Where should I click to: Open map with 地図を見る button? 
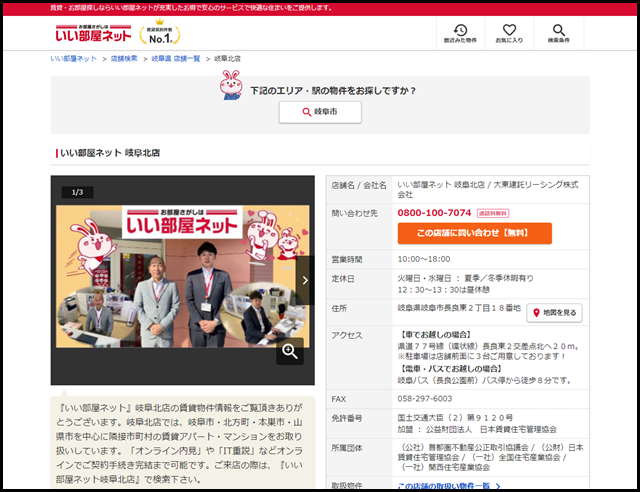coord(554,313)
